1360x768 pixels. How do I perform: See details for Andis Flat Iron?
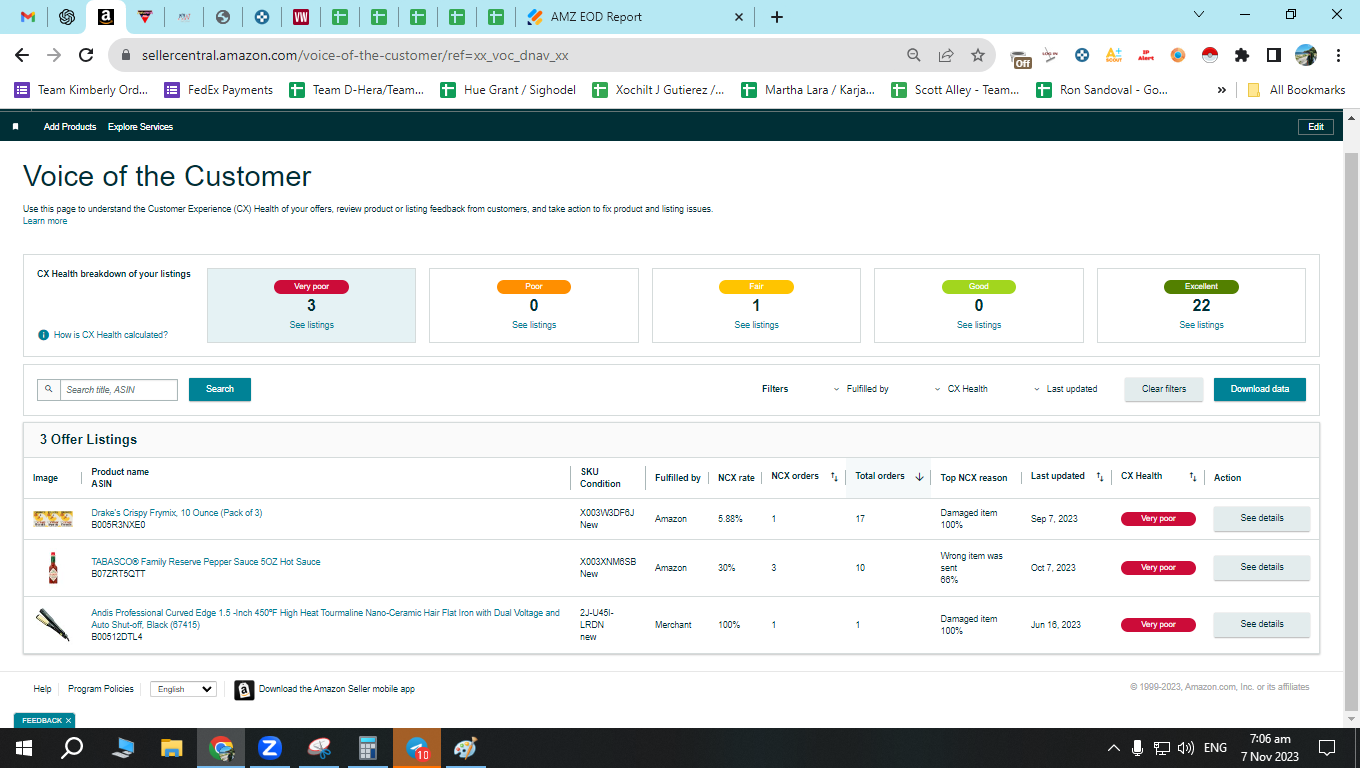point(1262,624)
